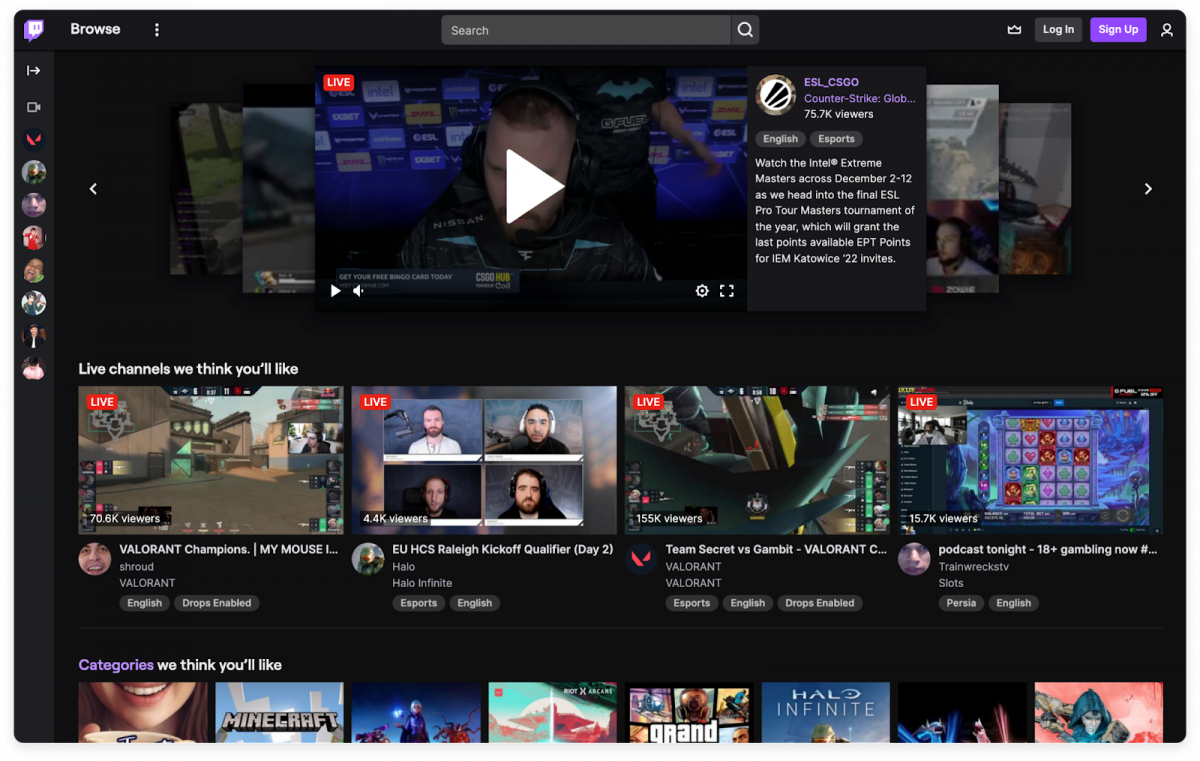The image size is (1200, 761).
Task: Open the user profile icon menu
Action: [1167, 30]
